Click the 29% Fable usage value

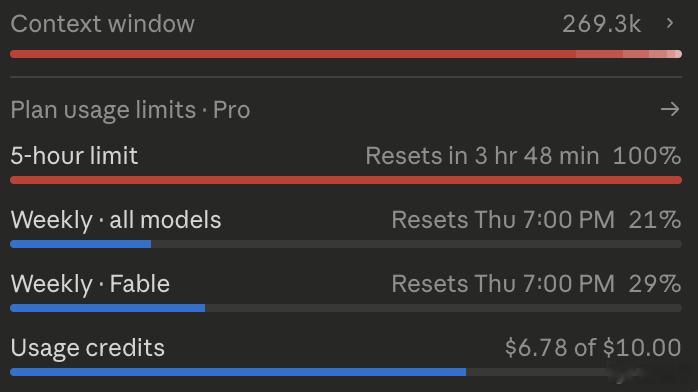[654, 284]
